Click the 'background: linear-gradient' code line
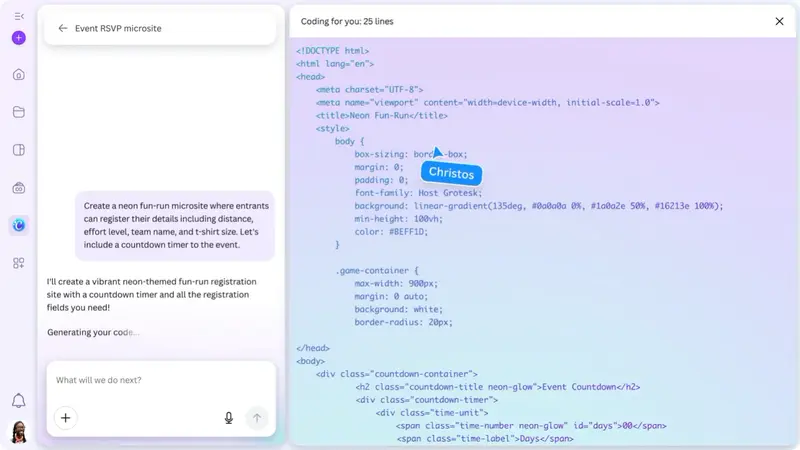Screen dimensions: 800x450 click(x=539, y=206)
